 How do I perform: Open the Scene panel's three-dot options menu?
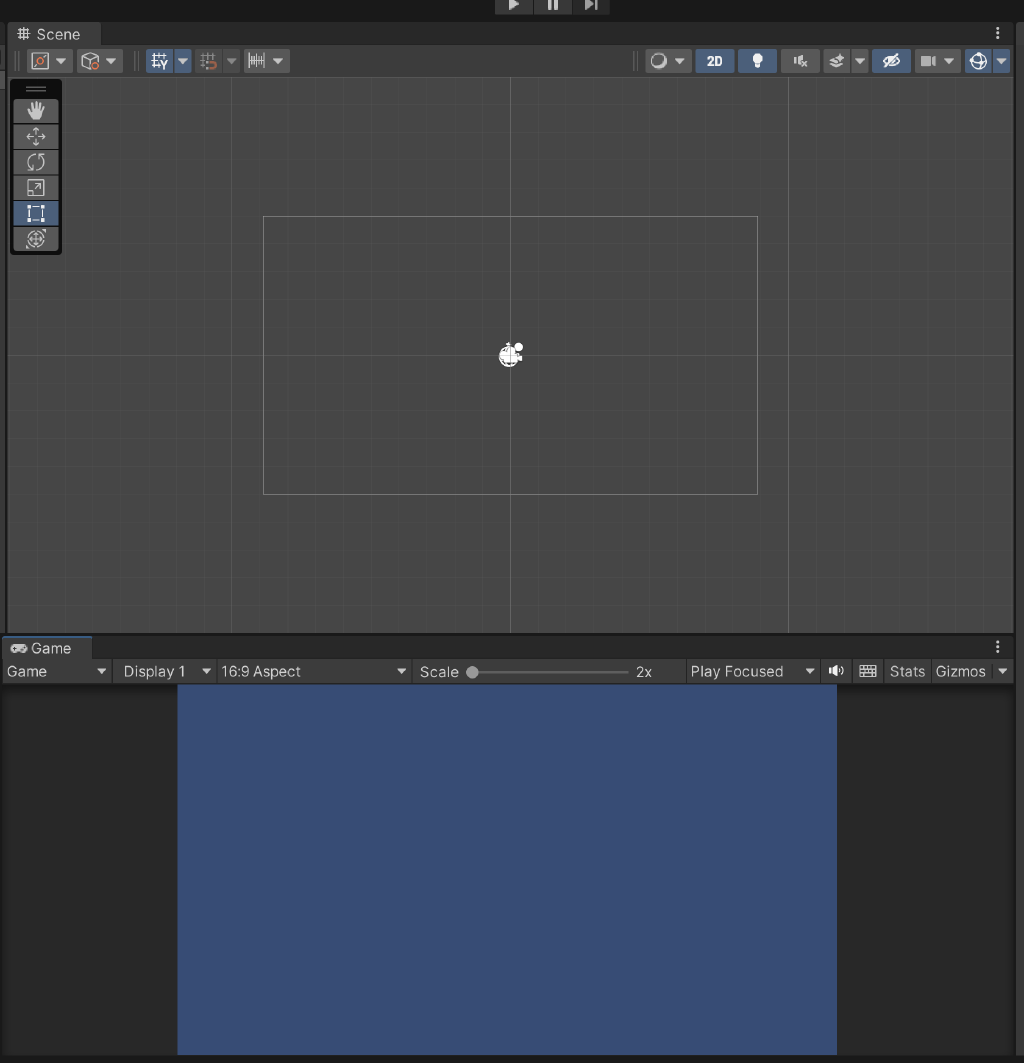point(997,33)
